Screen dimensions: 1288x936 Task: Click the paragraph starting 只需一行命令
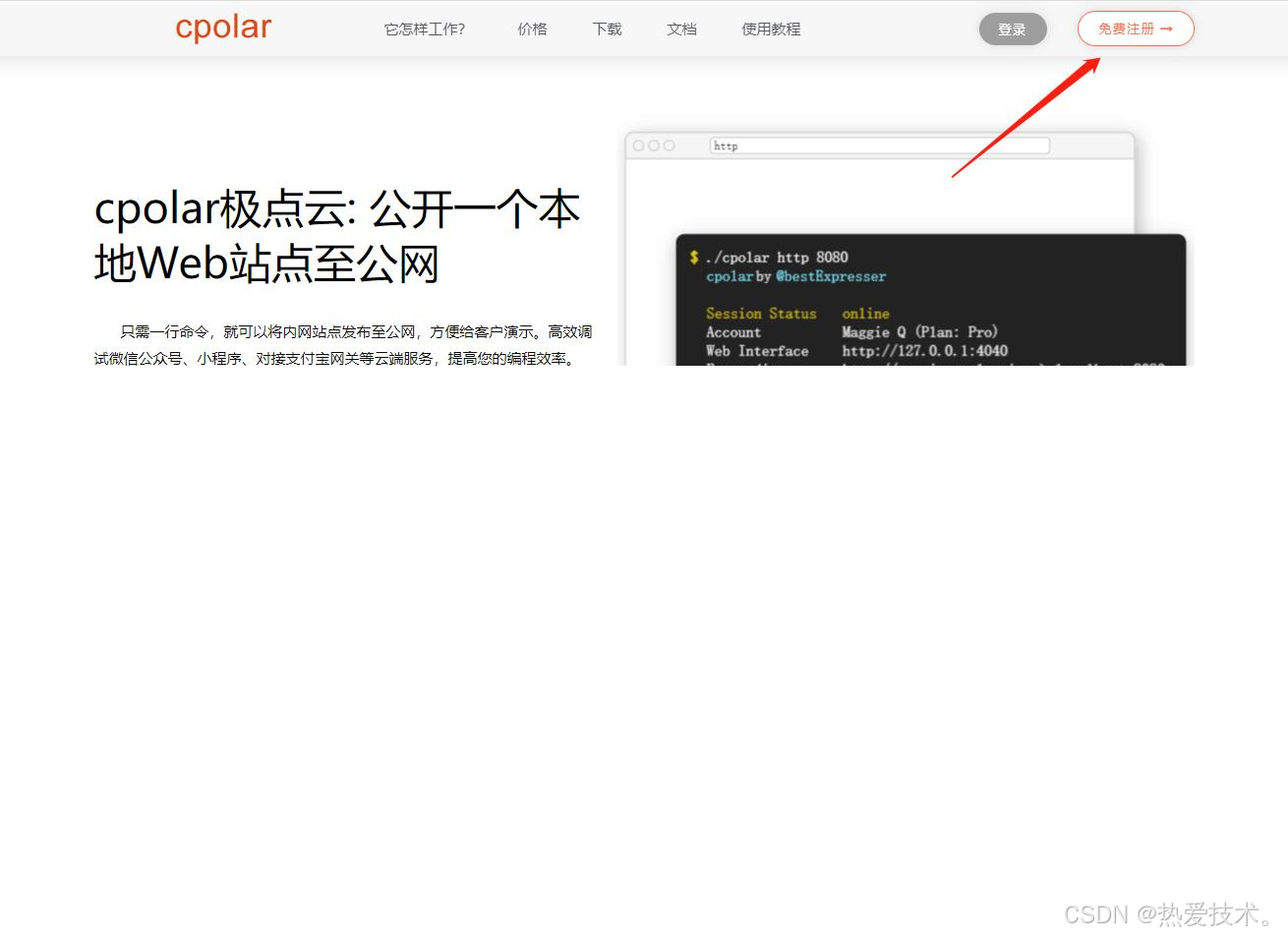pyautogui.click(x=343, y=345)
